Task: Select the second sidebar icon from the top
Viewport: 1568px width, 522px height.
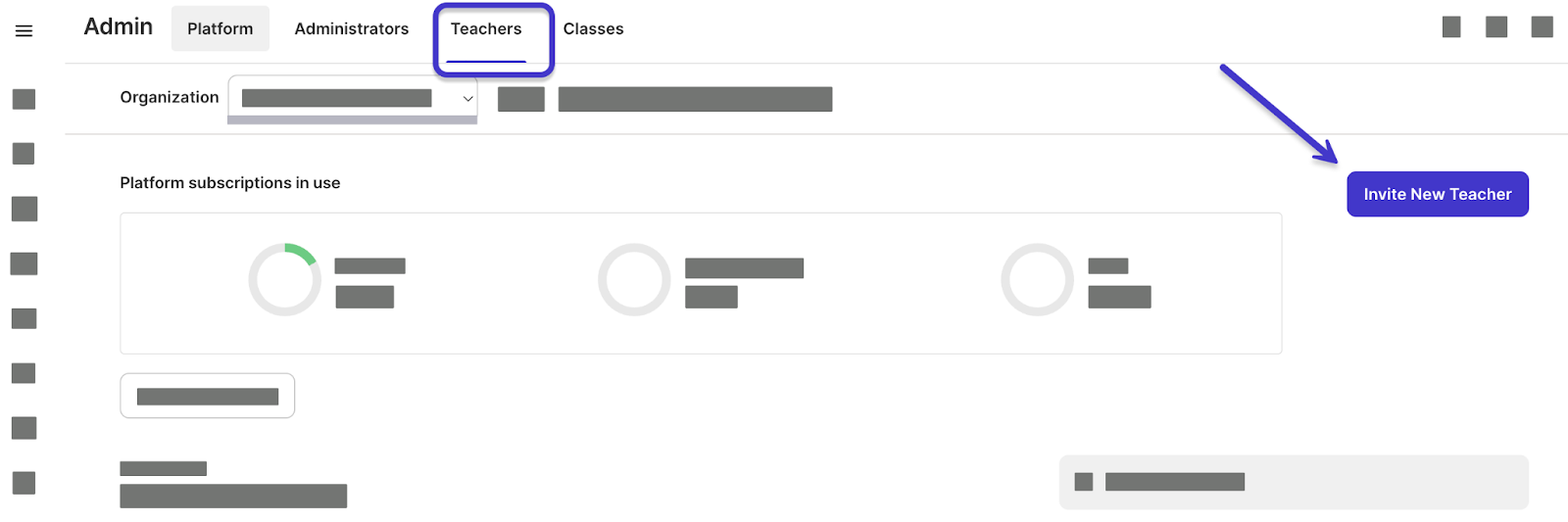Action: coord(24,154)
